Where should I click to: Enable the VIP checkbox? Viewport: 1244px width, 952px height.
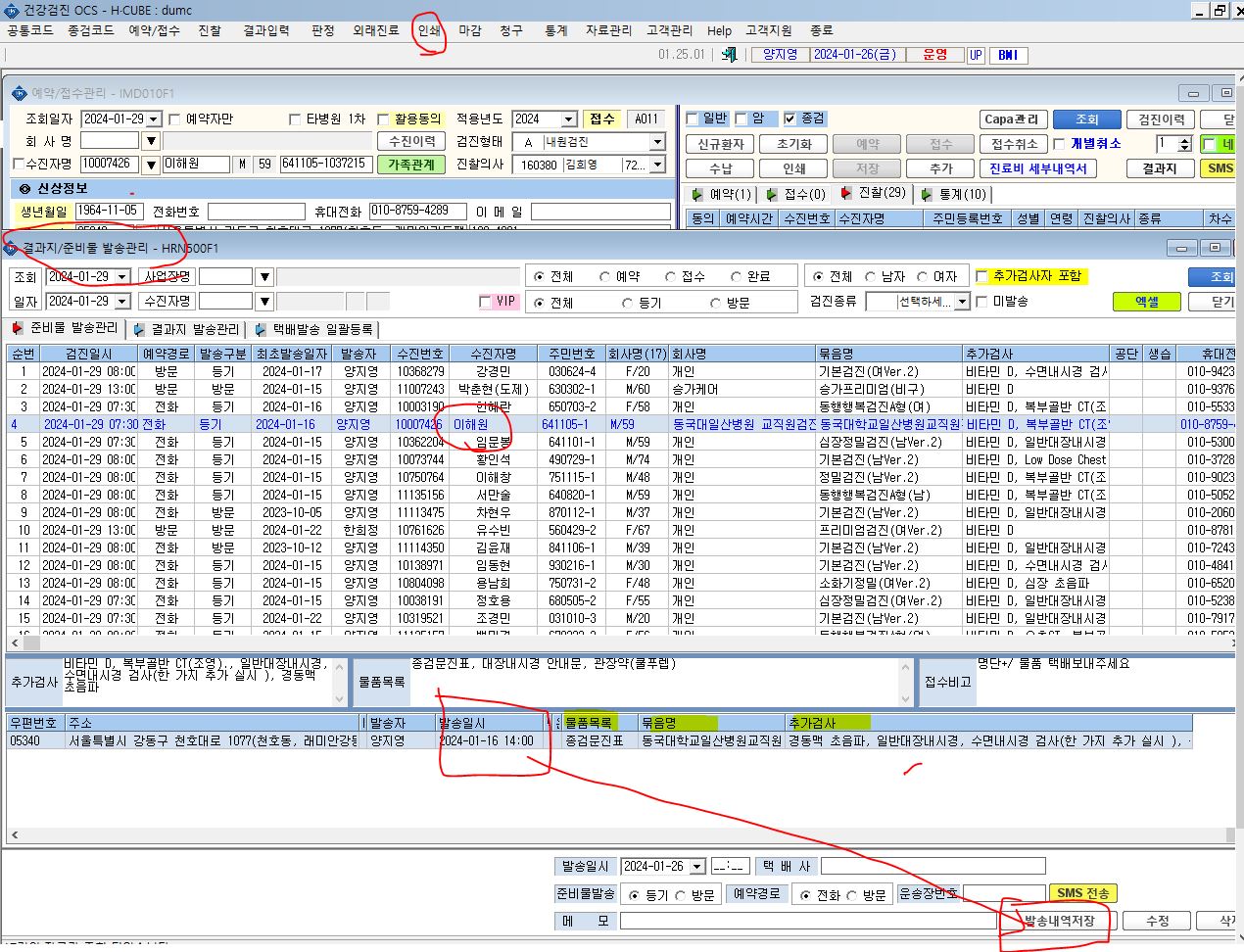(485, 302)
